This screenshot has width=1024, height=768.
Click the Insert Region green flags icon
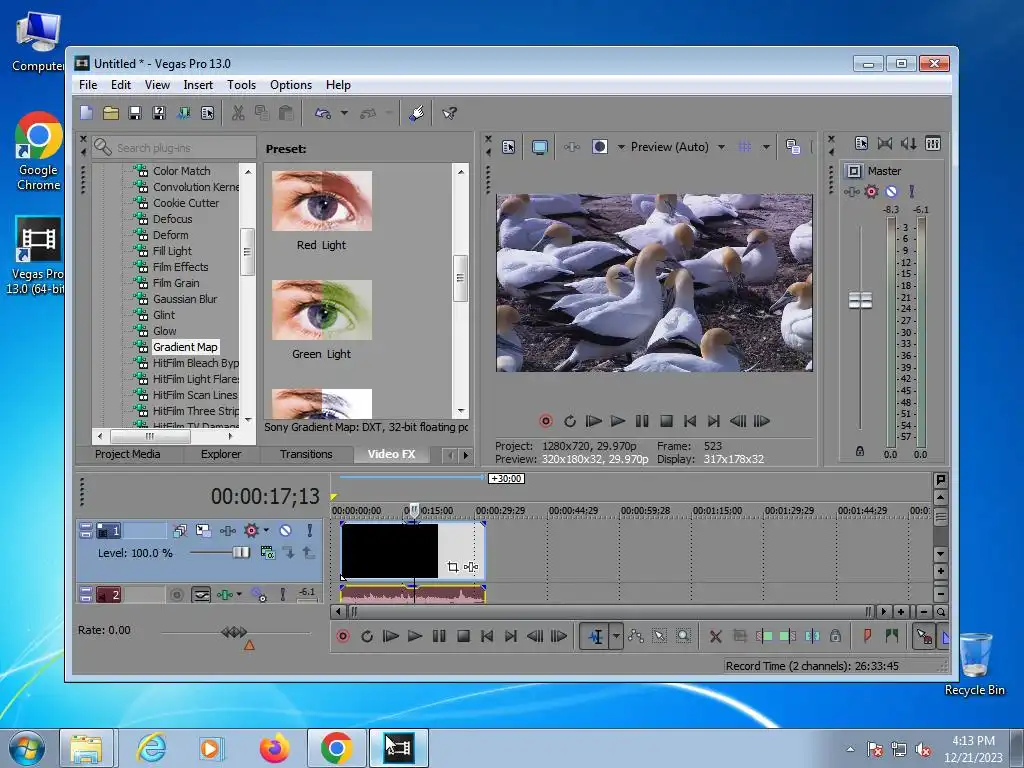click(x=891, y=636)
